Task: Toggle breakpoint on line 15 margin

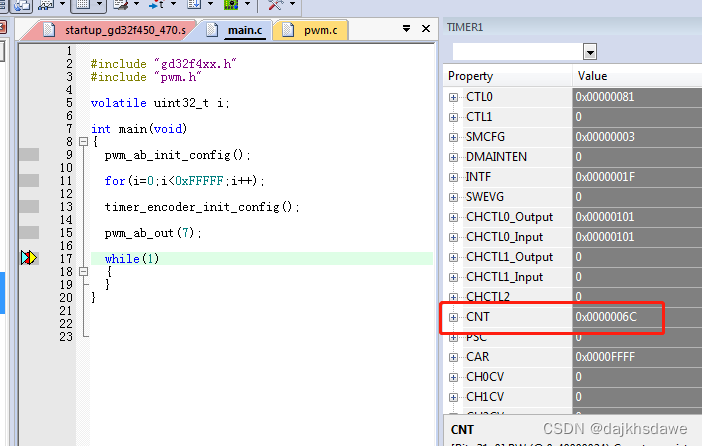Action: coord(29,233)
